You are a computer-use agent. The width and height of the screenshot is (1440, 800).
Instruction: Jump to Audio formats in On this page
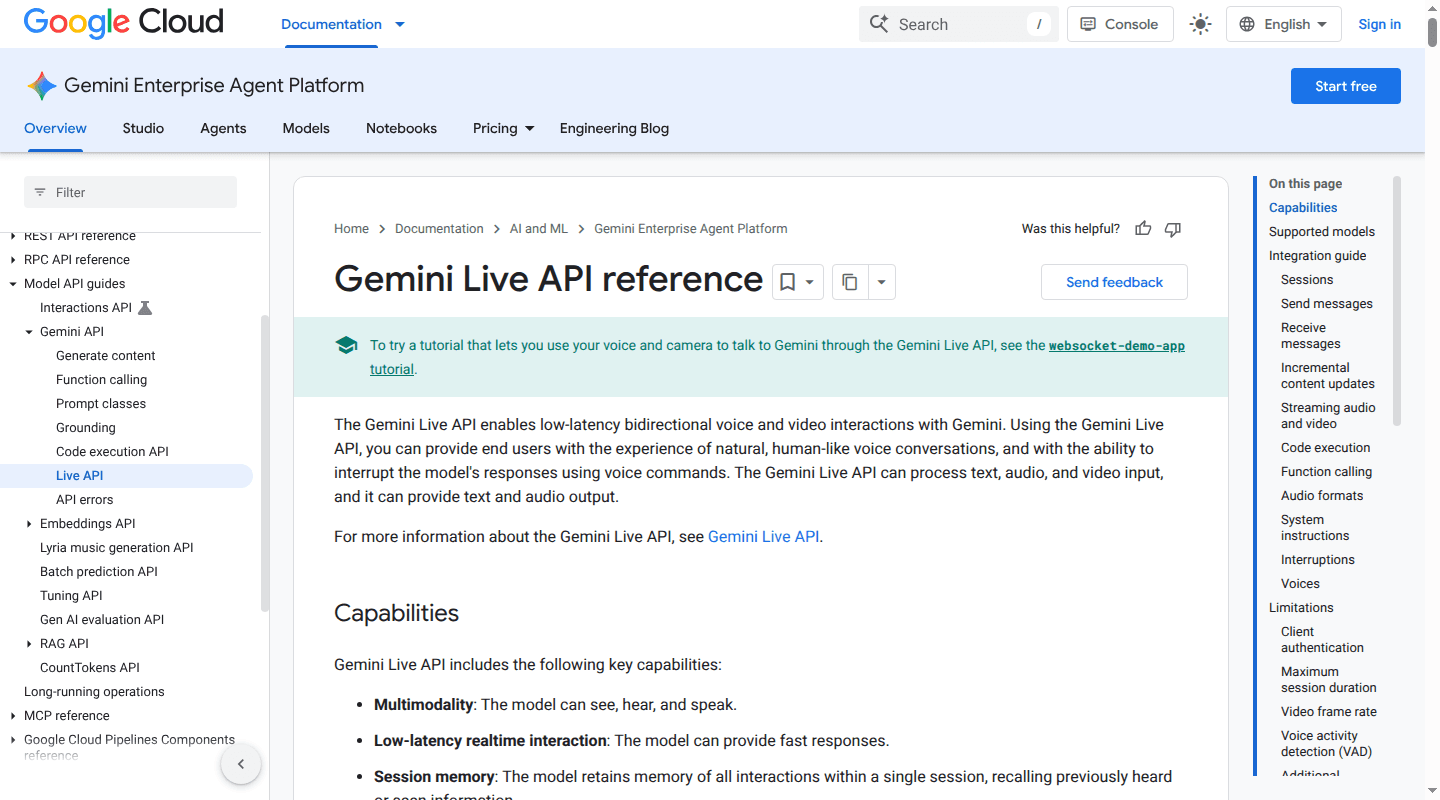point(1322,496)
